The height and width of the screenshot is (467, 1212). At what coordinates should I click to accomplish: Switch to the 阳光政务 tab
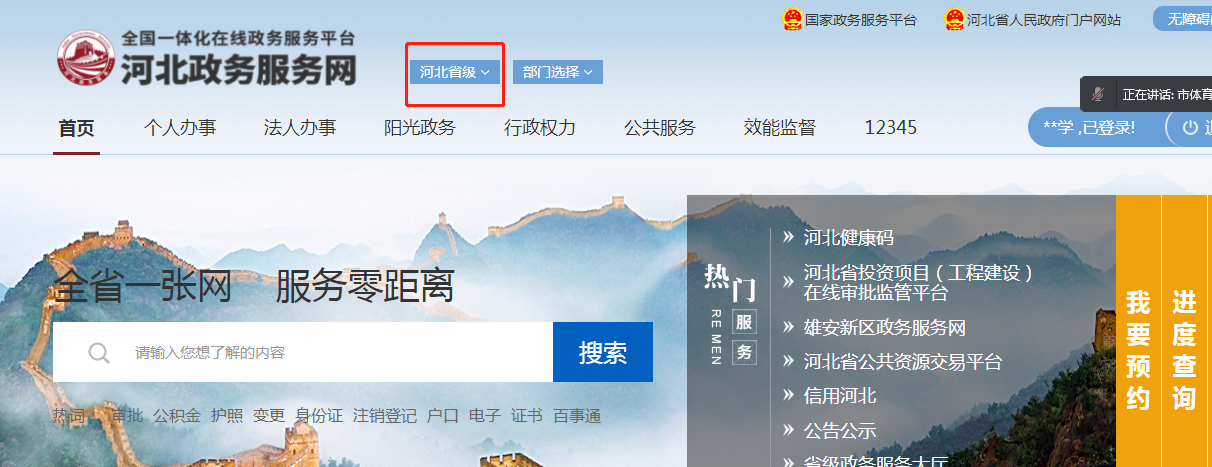point(420,128)
